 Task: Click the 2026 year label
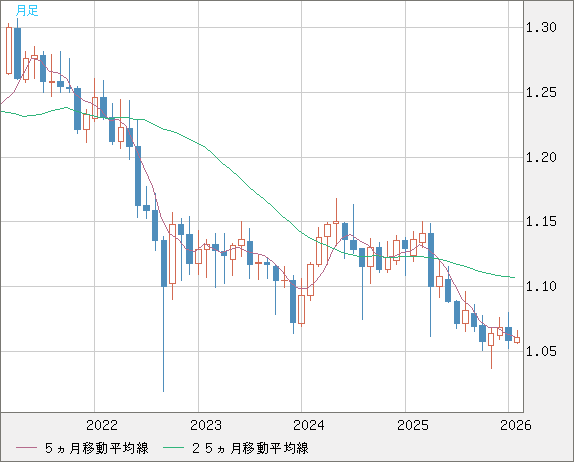click(x=515, y=425)
